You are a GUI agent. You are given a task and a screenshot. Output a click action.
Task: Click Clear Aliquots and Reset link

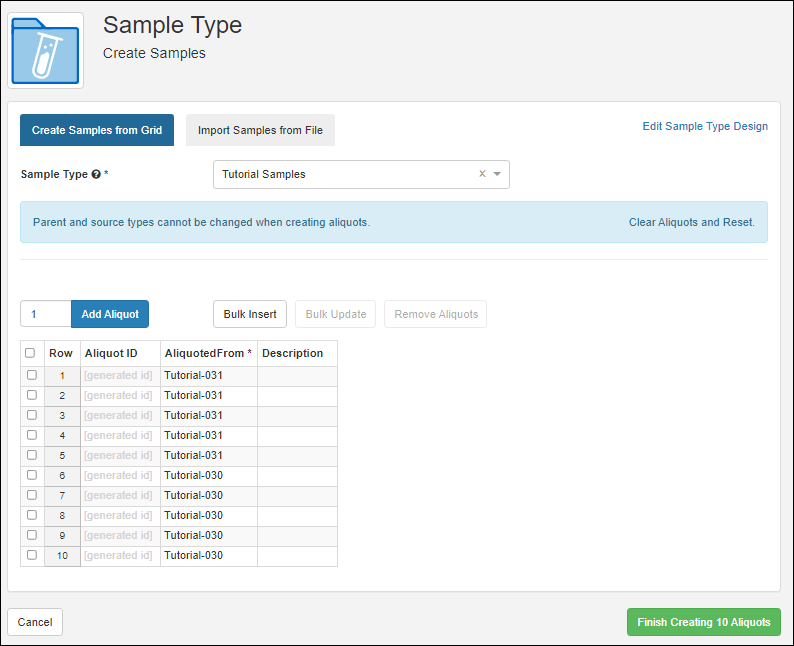(691, 222)
